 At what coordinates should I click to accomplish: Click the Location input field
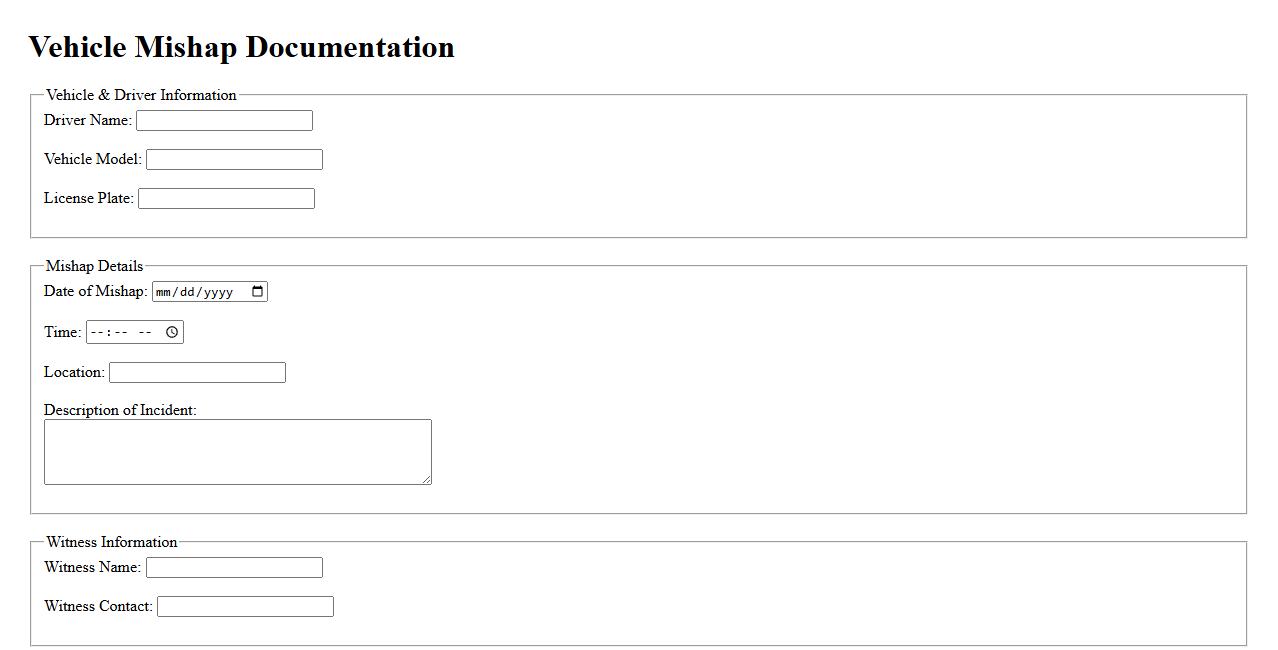tap(197, 373)
